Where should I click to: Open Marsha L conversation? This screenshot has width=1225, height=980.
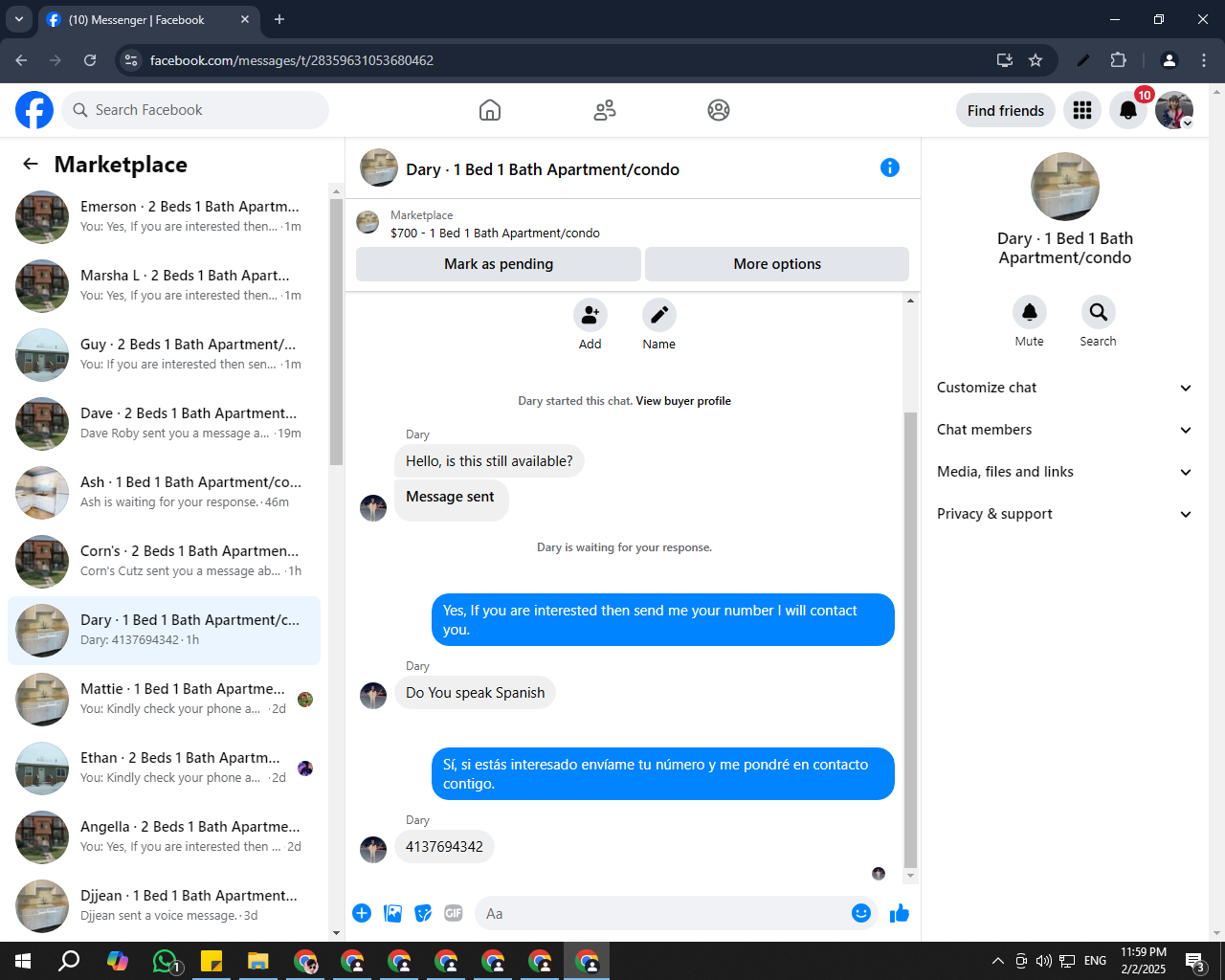(164, 286)
